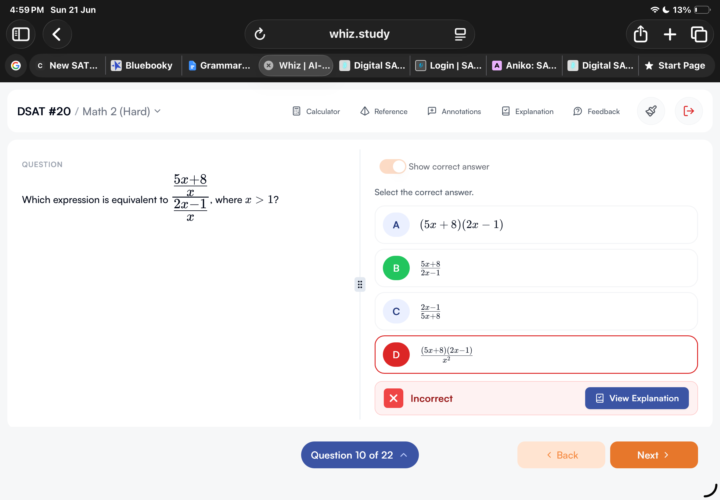Click the highlighter brush icon
This screenshot has width=720, height=500.
[651, 111]
